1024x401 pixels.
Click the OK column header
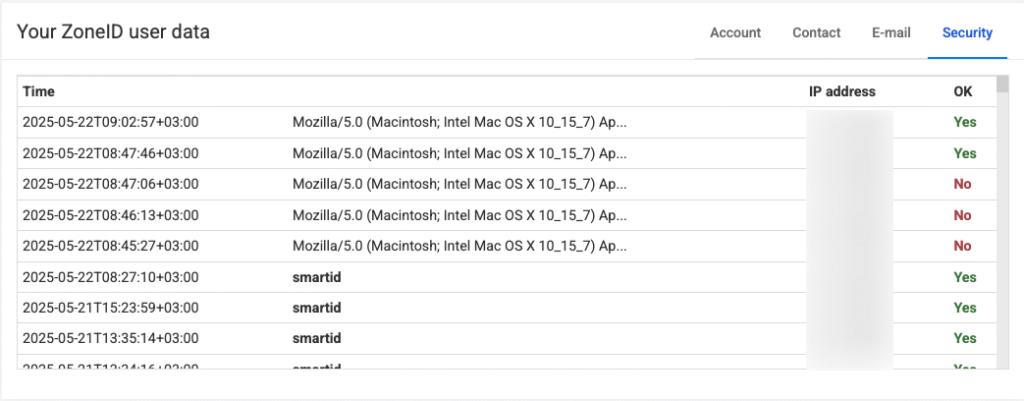click(962, 91)
